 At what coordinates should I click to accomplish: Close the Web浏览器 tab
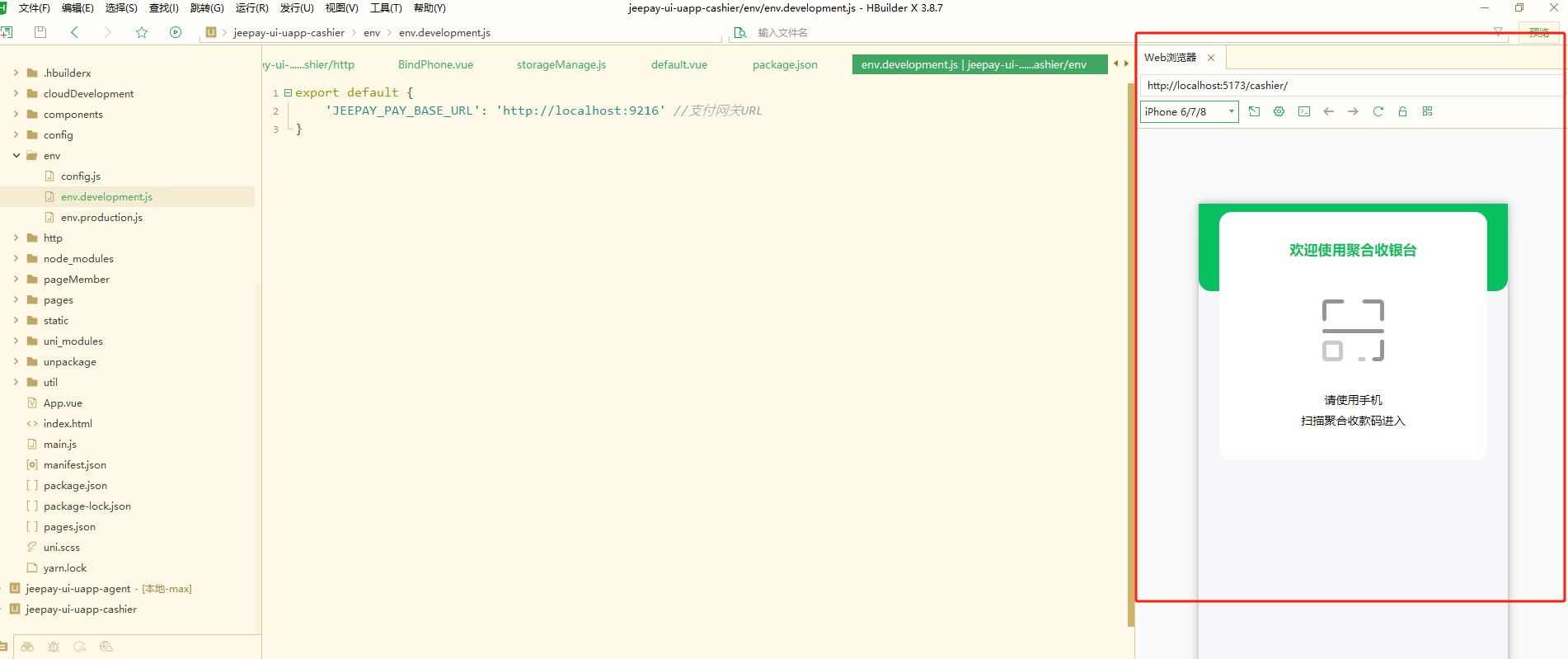pyautogui.click(x=1211, y=58)
